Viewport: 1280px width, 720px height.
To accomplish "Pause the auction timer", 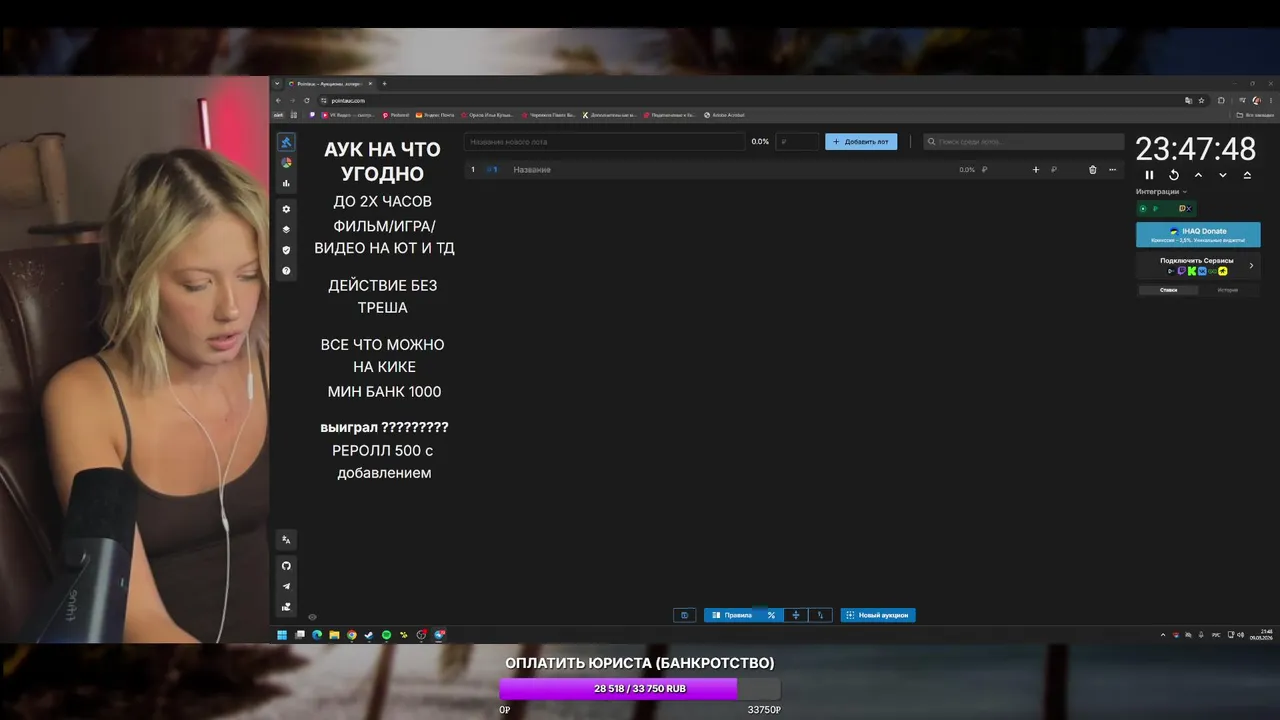I will (1149, 175).
